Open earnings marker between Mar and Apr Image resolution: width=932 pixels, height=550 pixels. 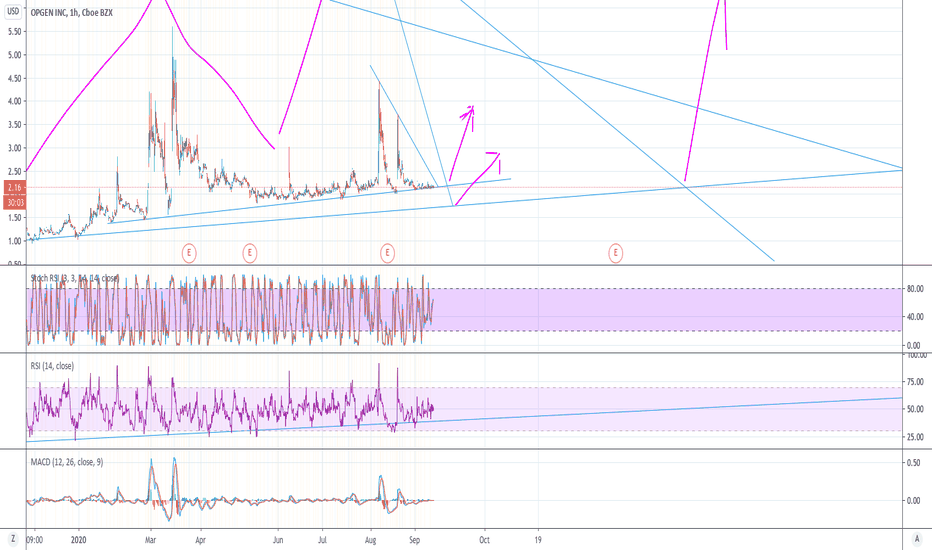pos(188,253)
